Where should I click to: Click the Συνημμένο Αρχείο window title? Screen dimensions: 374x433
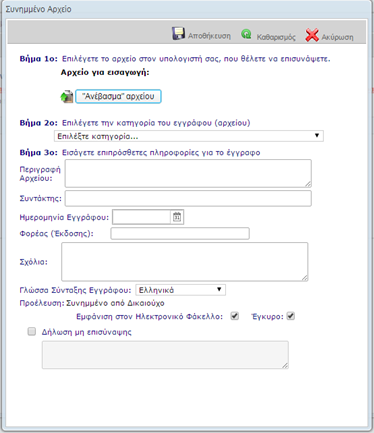pos(38,9)
